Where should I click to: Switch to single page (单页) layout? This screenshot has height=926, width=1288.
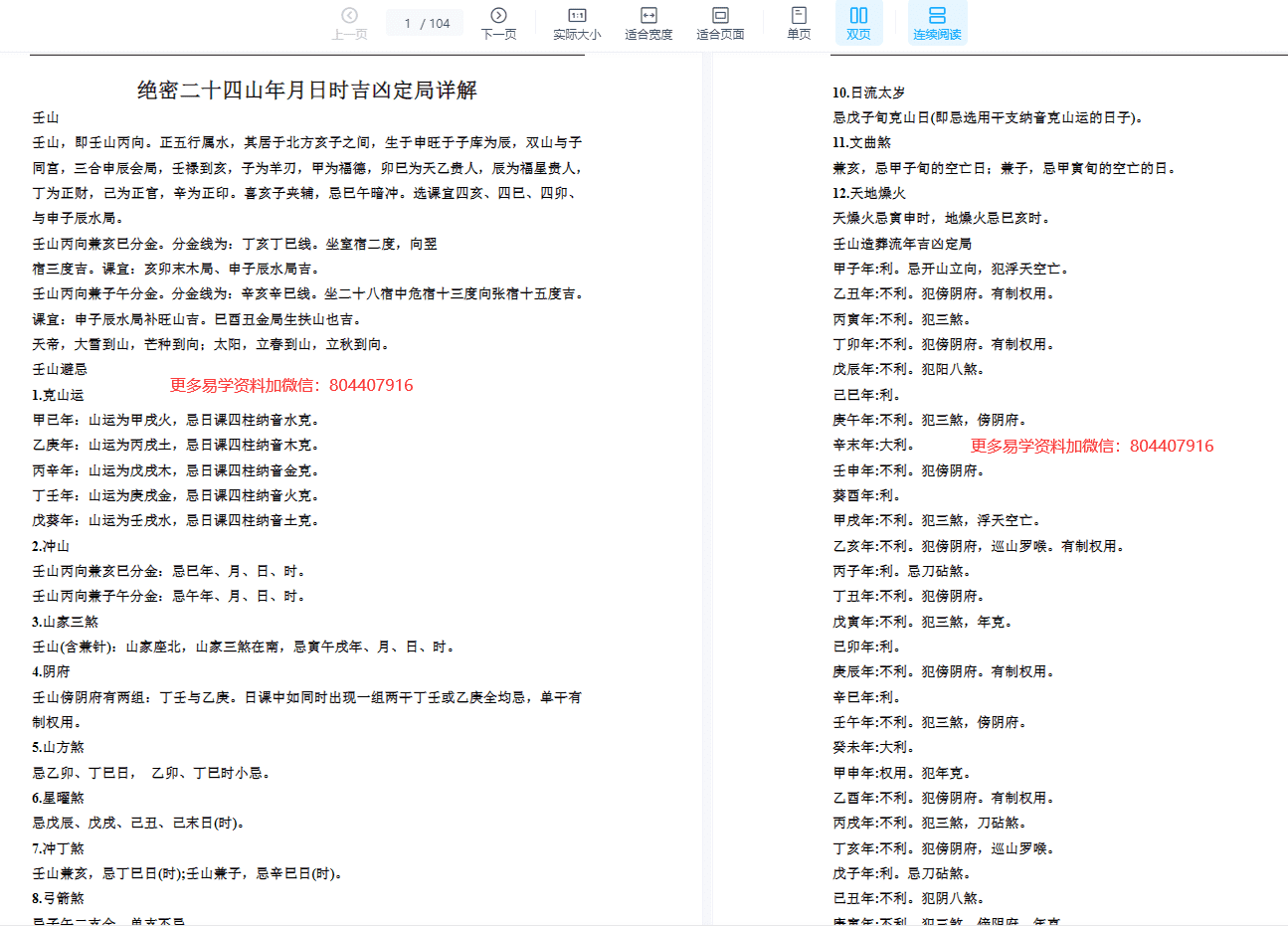tap(799, 23)
